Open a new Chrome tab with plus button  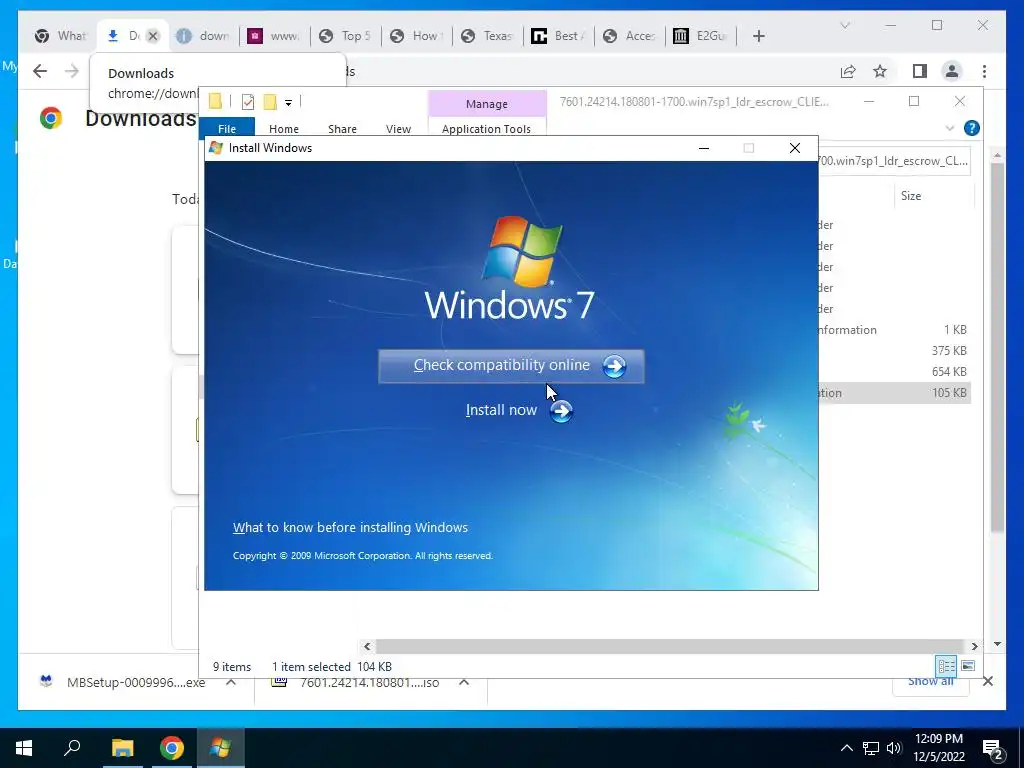point(758,36)
